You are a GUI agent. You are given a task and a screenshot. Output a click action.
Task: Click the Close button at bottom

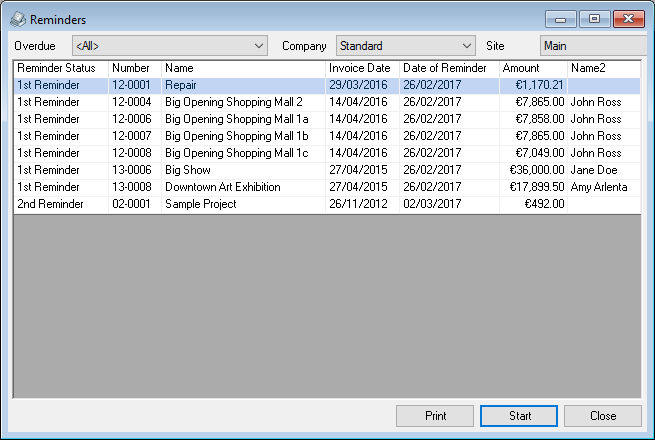coord(603,416)
